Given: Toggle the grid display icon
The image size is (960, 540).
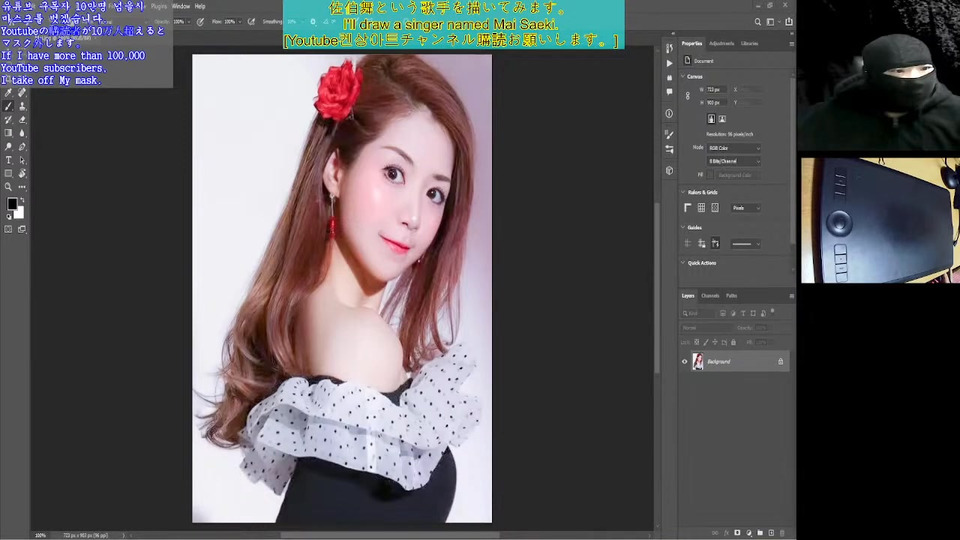Looking at the screenshot, I should click(x=701, y=208).
